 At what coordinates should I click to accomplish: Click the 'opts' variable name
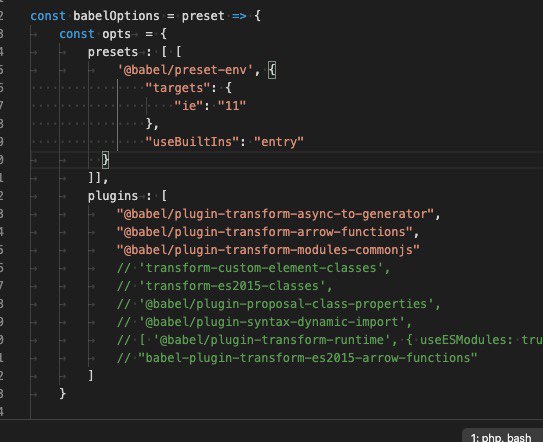tap(116, 34)
